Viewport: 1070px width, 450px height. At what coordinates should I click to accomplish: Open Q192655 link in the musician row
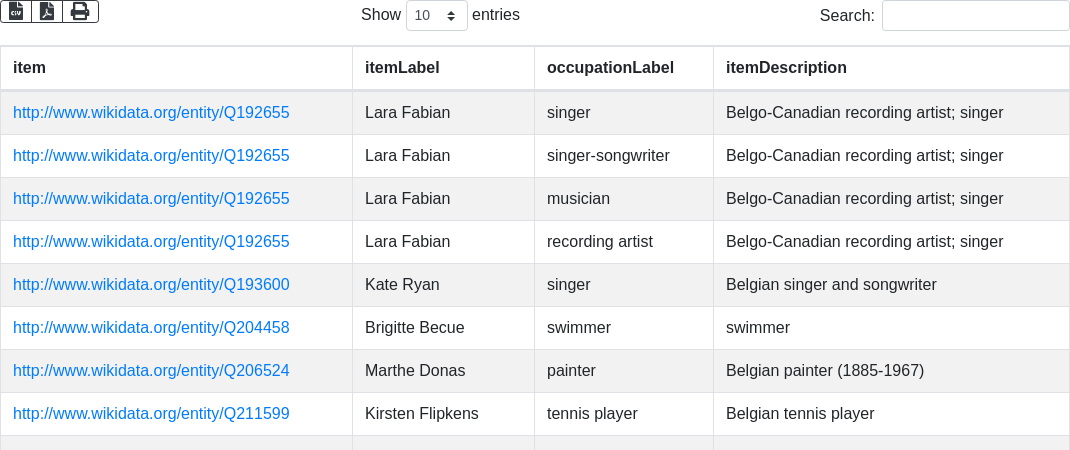(151, 199)
